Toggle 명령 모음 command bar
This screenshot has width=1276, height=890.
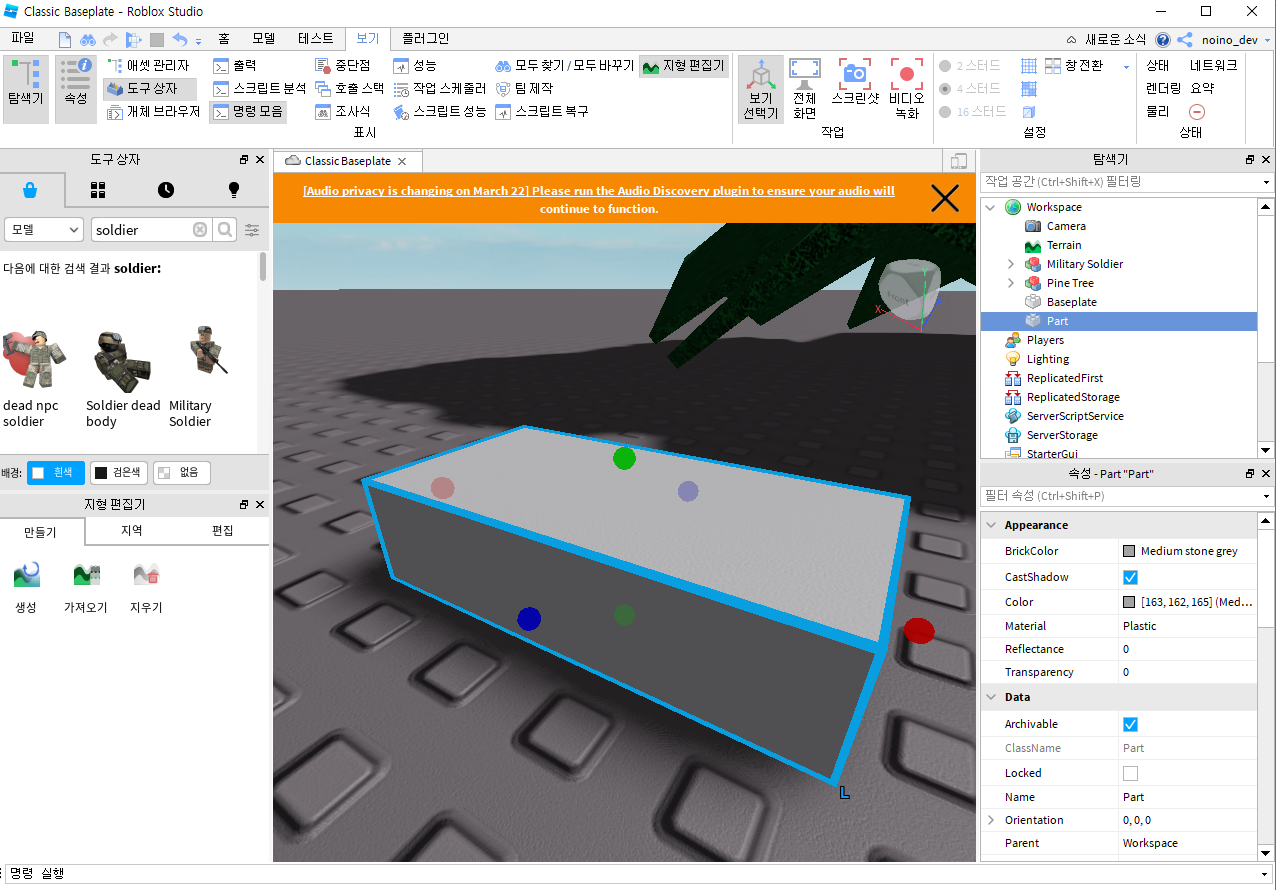[x=248, y=112]
